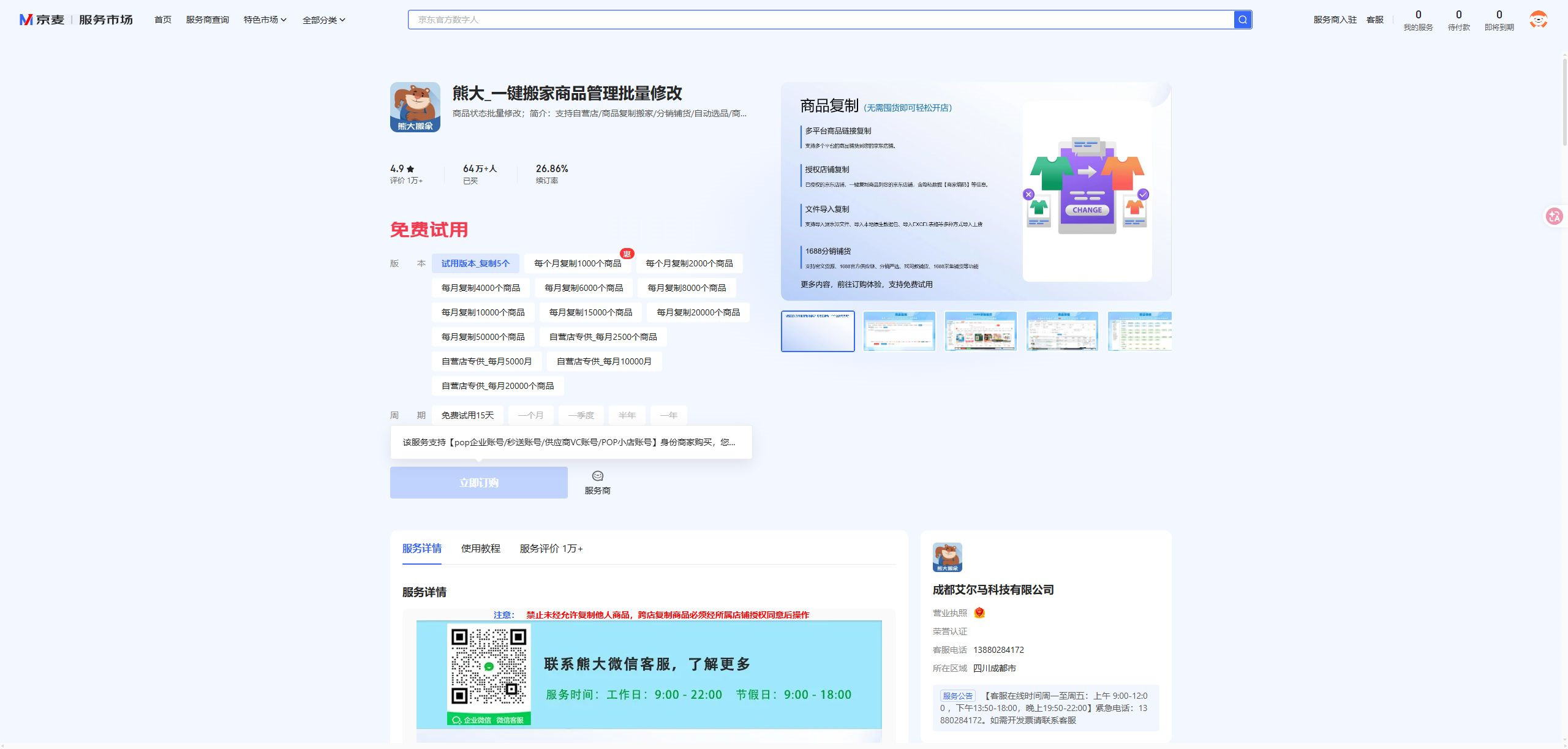Open 服务评价 1万+ tab

point(551,548)
